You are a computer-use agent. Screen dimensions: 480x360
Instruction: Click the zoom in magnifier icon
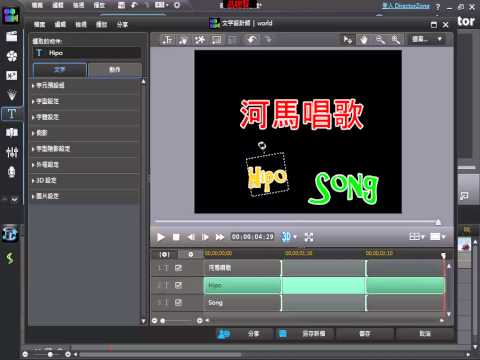point(396,40)
